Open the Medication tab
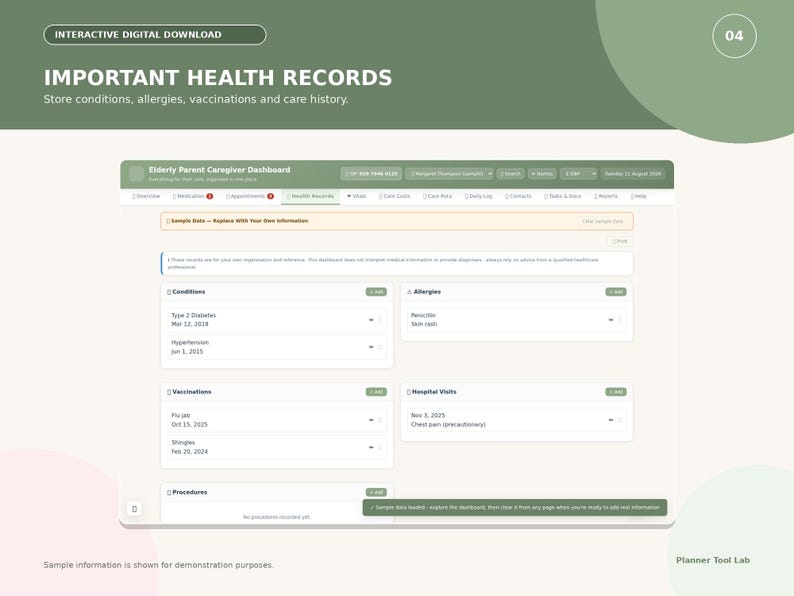This screenshot has height=596, width=794. (x=193, y=196)
